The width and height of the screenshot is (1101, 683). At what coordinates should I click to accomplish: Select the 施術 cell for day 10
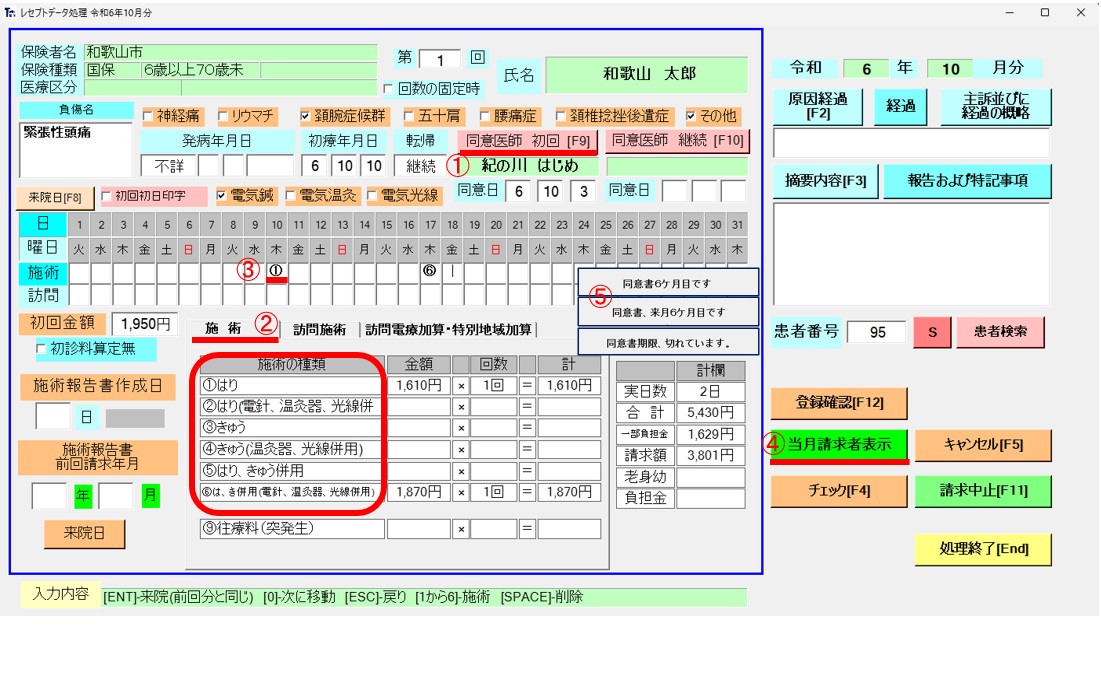275,271
